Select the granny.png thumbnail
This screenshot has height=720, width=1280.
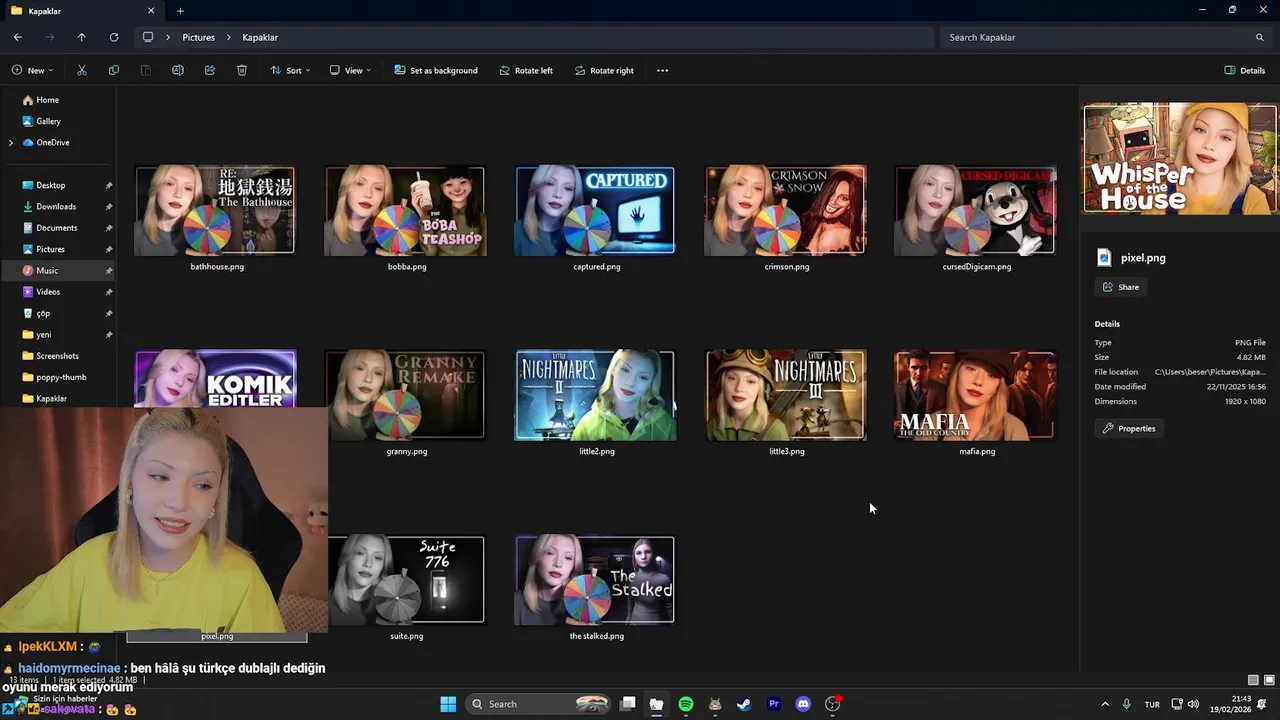tap(405, 395)
